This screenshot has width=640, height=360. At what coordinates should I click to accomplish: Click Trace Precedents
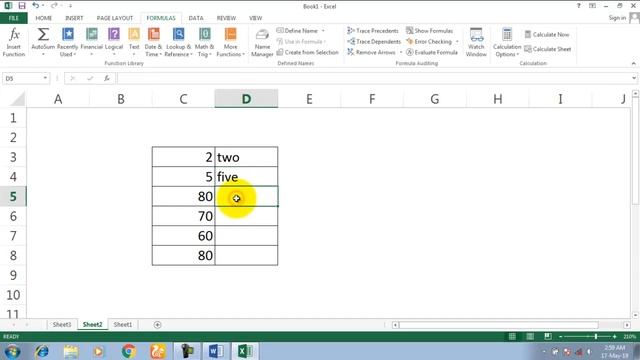(x=373, y=31)
